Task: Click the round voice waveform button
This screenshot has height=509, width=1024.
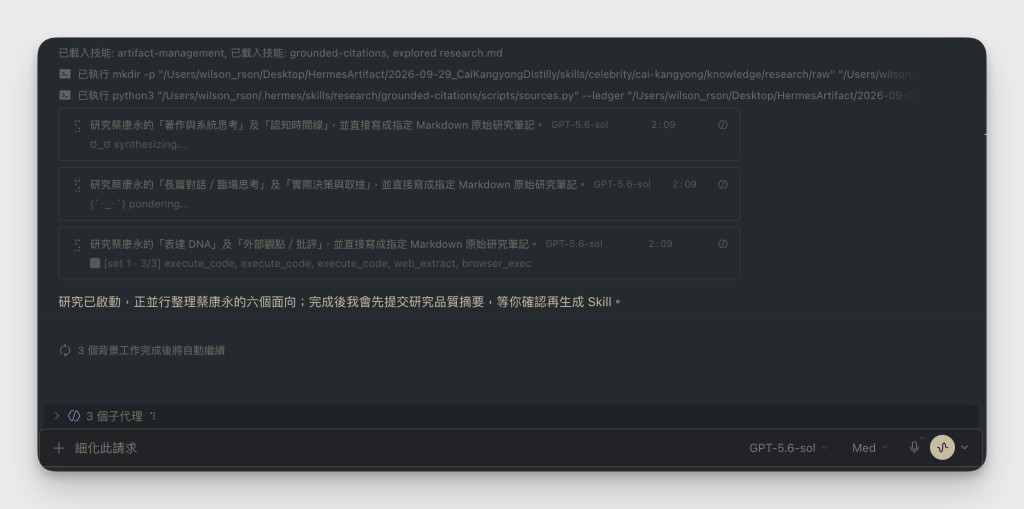Action: coord(942,448)
